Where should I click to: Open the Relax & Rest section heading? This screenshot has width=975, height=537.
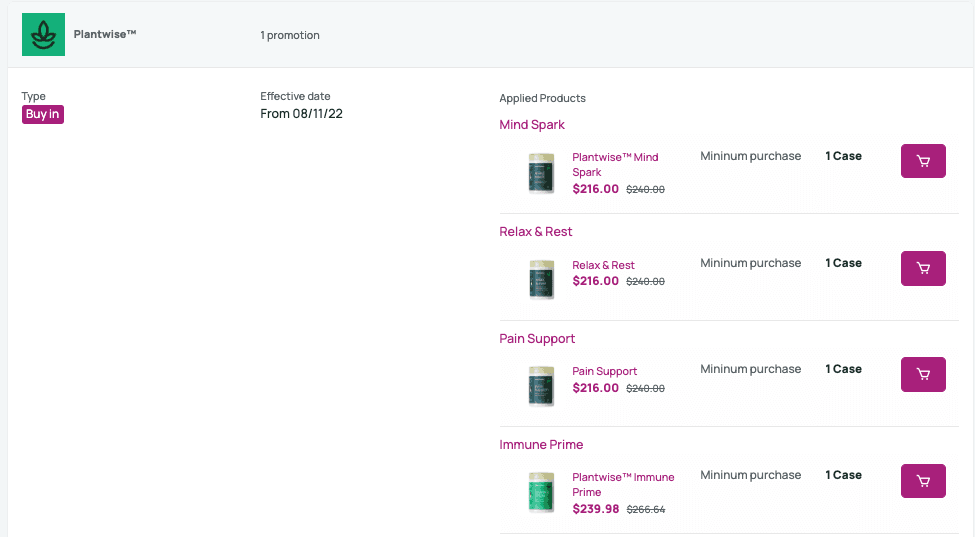pos(535,231)
